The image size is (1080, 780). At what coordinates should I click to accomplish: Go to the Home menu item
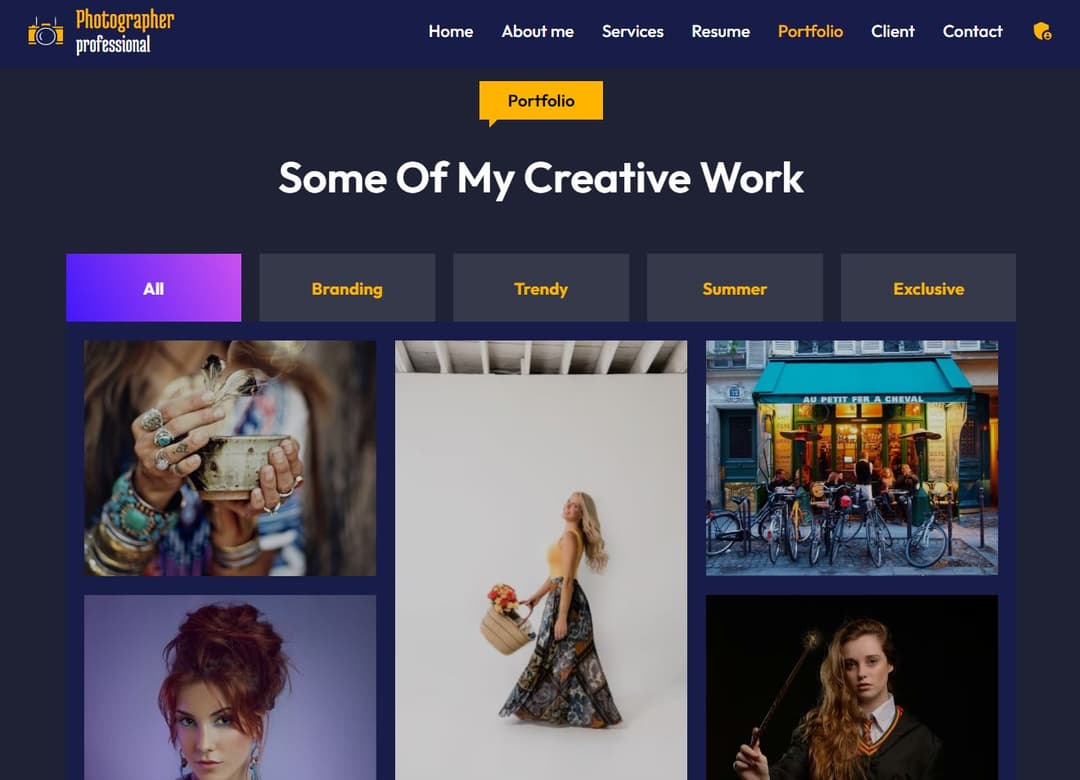click(x=450, y=32)
